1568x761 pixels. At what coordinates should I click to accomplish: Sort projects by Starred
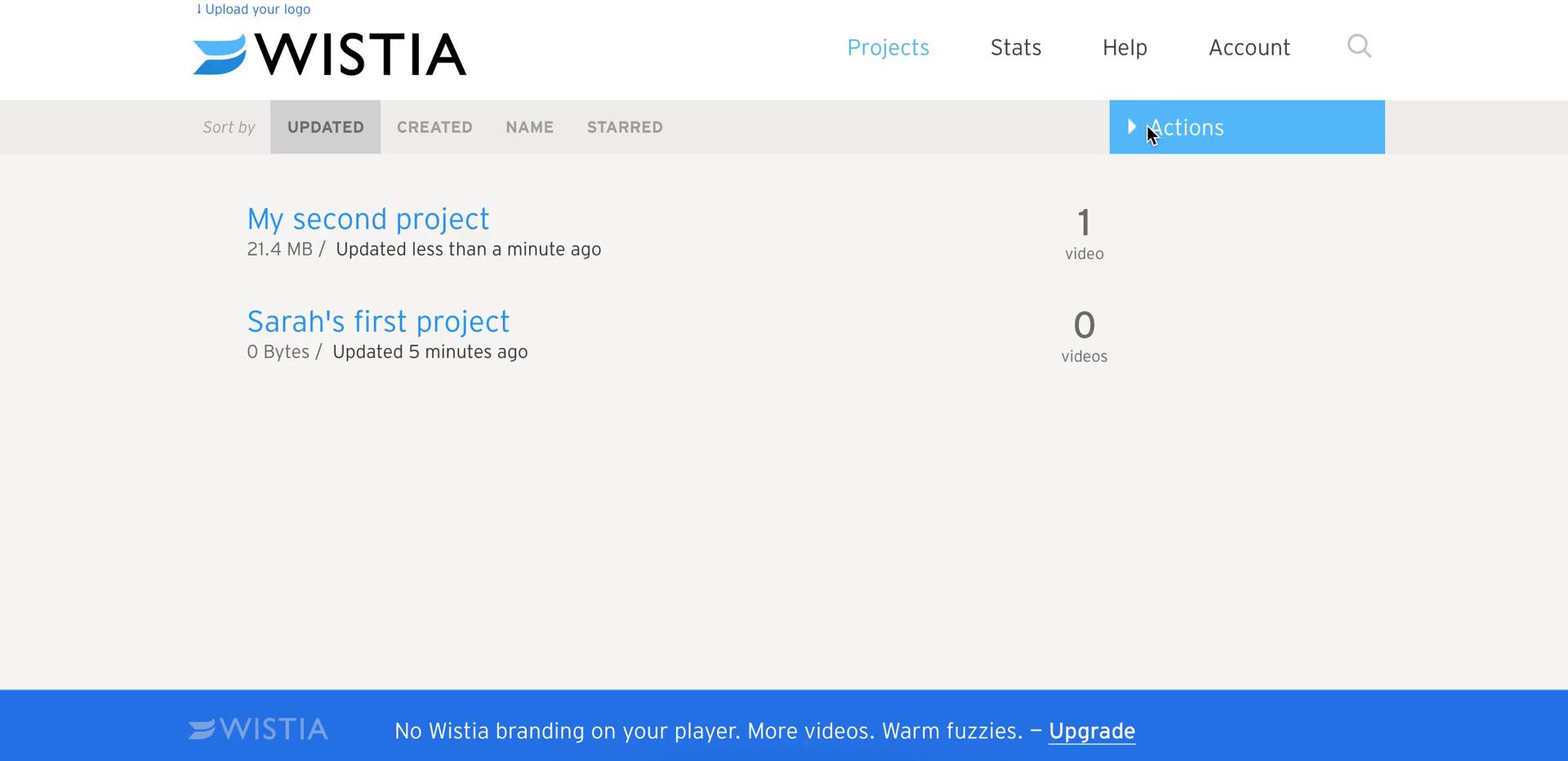click(625, 127)
